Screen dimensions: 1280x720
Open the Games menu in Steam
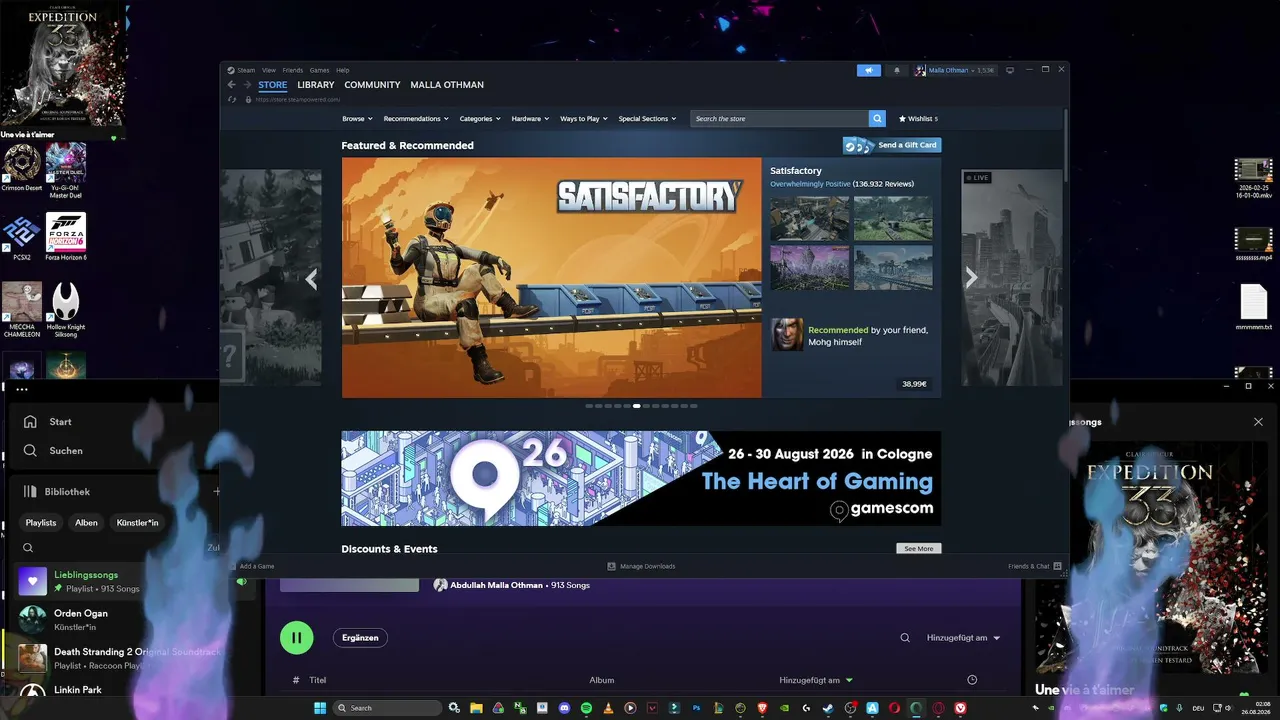click(320, 70)
